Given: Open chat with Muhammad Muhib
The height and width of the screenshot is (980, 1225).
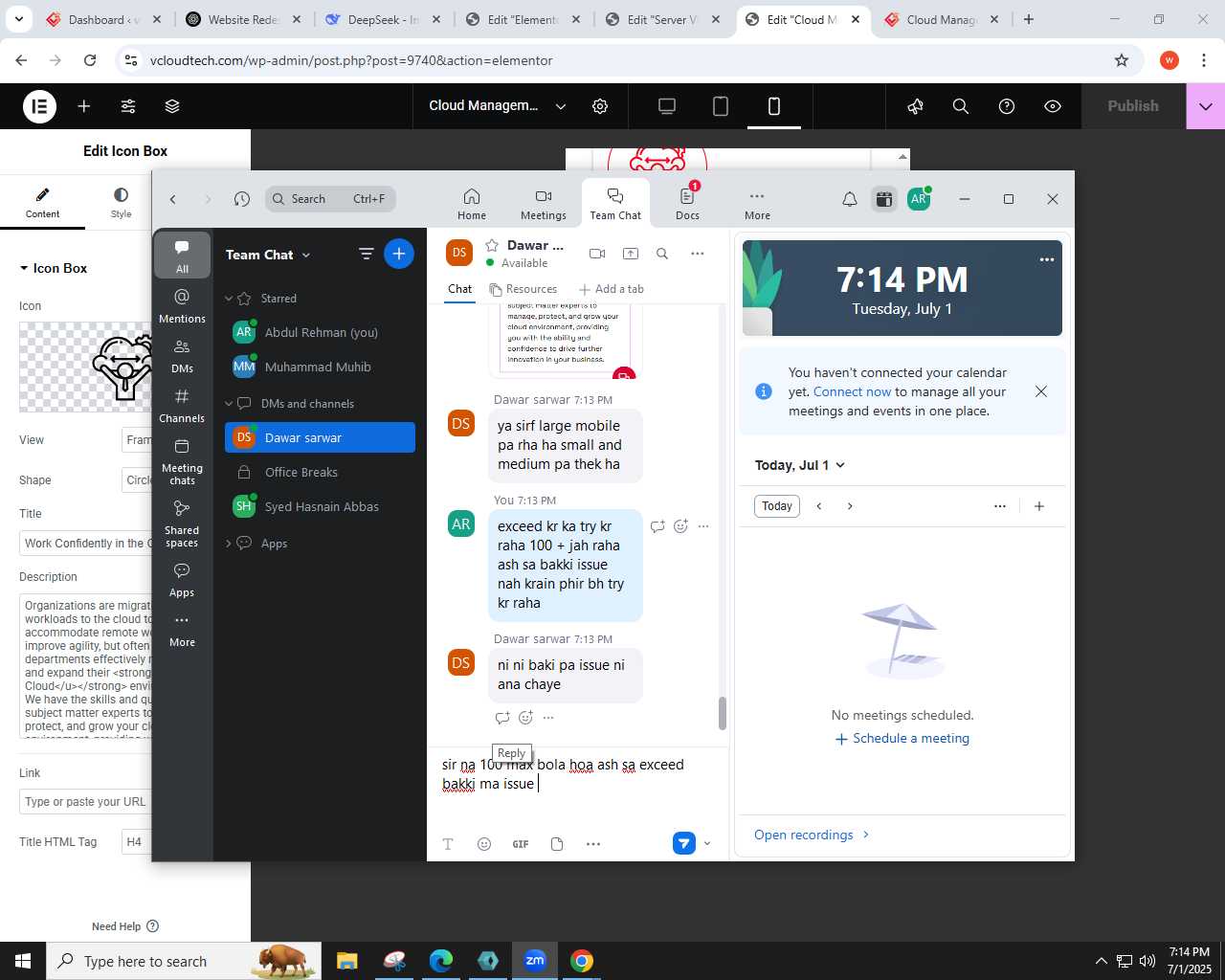Looking at the screenshot, I should click(x=320, y=367).
